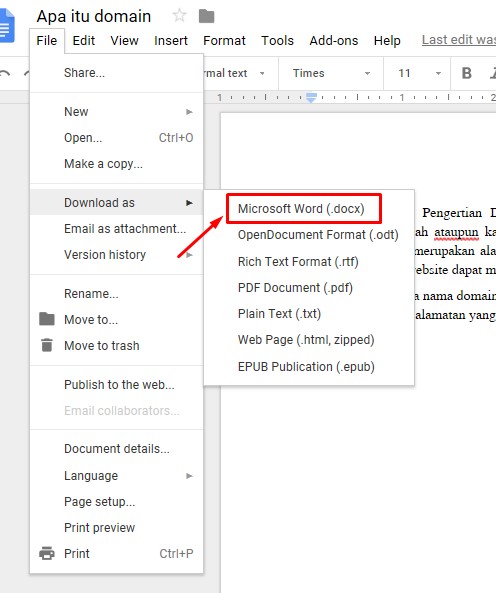The width and height of the screenshot is (496, 593).
Task: Select New in the File menu
Action: [116, 112]
